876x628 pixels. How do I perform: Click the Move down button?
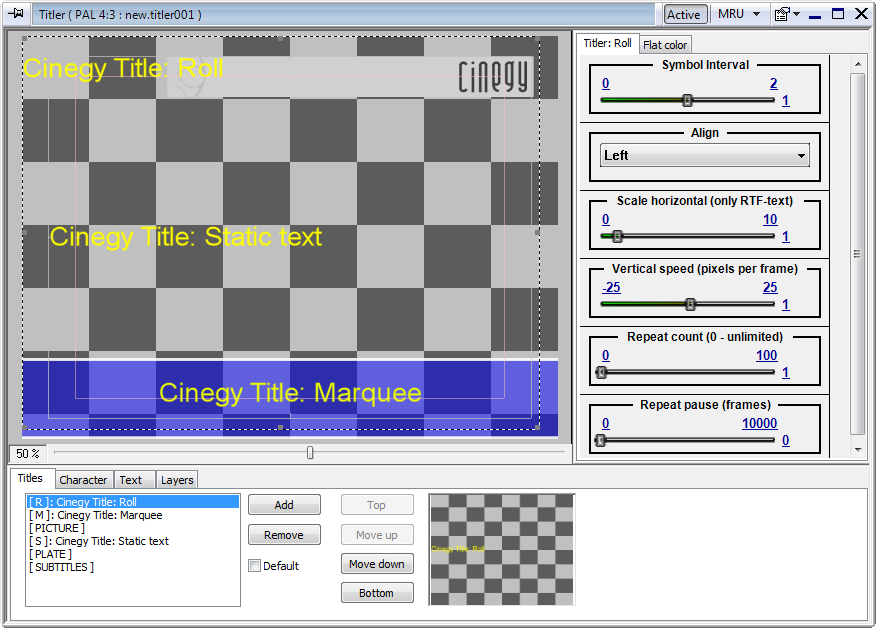[x=377, y=564]
